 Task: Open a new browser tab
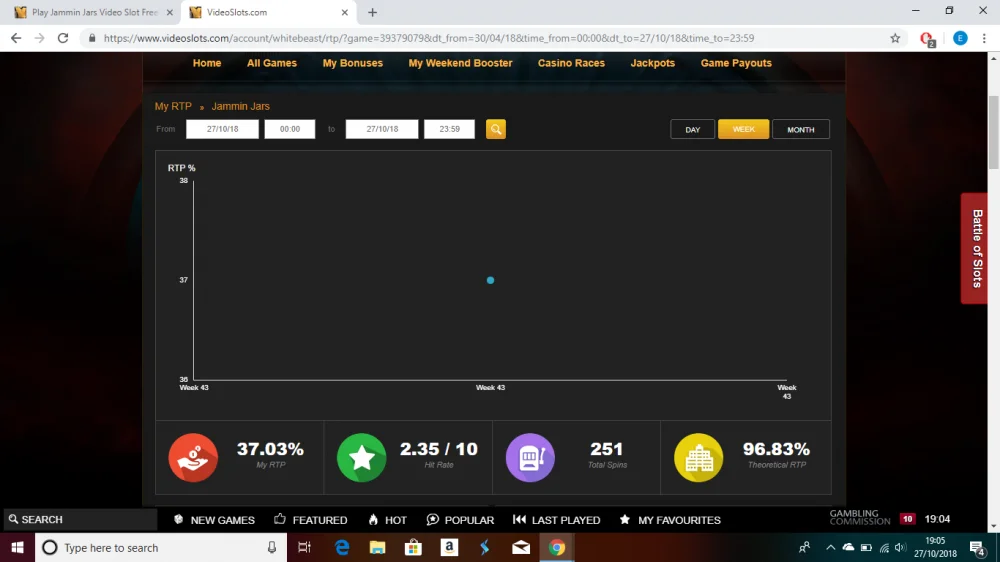(372, 12)
